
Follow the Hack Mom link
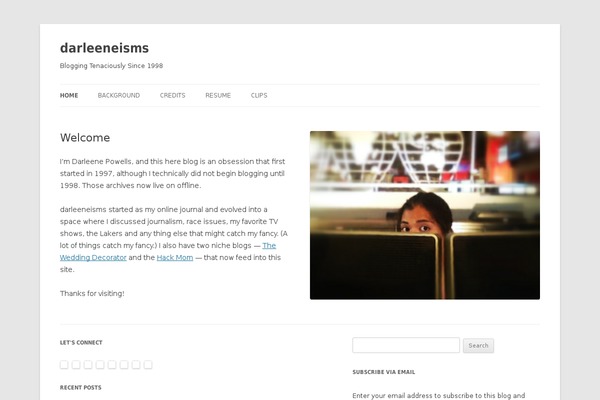point(175,258)
